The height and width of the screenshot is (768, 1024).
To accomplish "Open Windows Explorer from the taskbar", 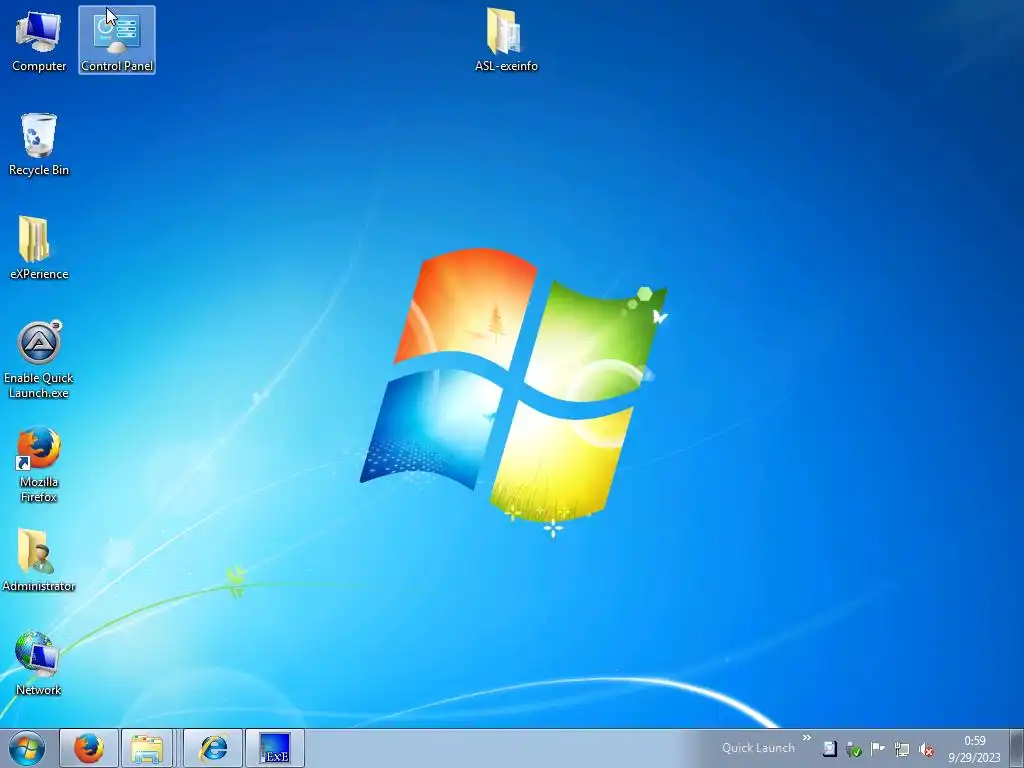I will click(x=147, y=748).
